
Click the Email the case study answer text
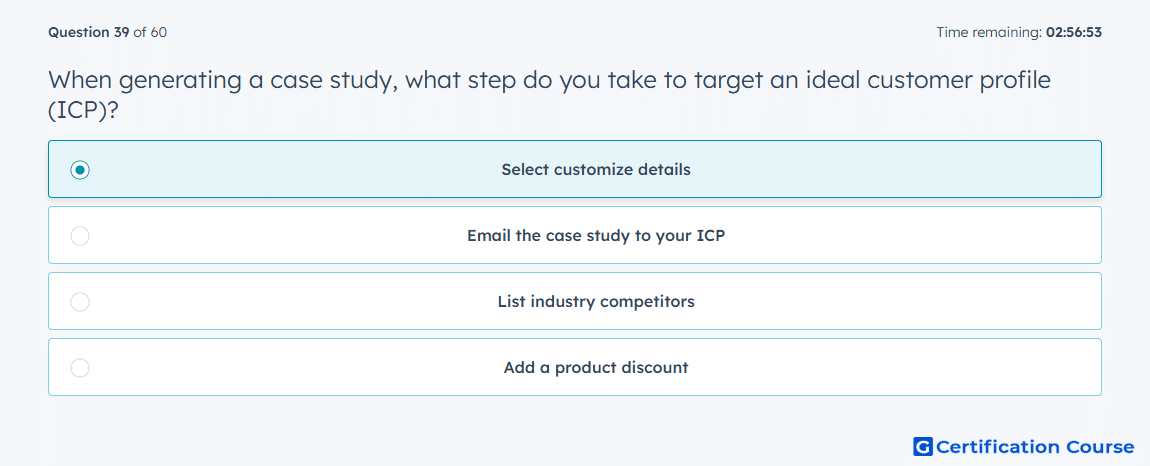pyautogui.click(x=596, y=236)
